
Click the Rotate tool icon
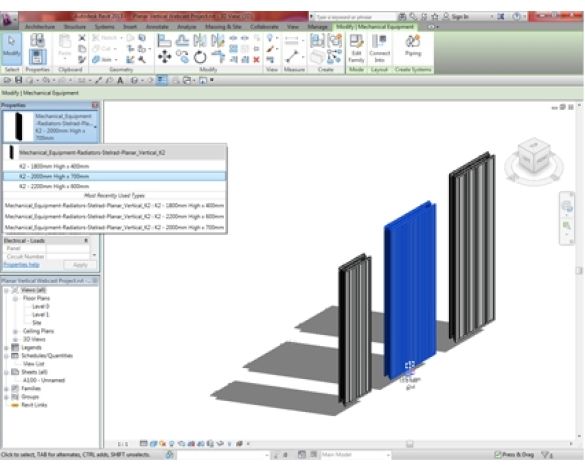point(200,57)
